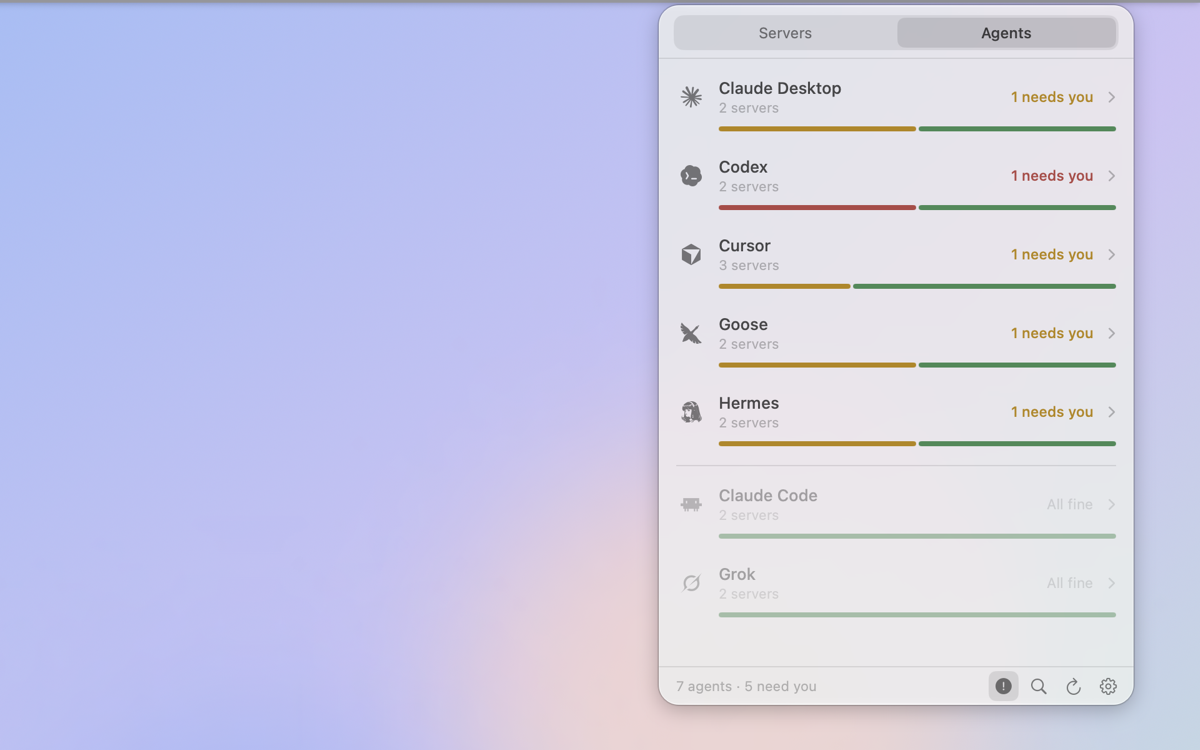
Task: Click the Cursor cube icon
Action: 691,254
